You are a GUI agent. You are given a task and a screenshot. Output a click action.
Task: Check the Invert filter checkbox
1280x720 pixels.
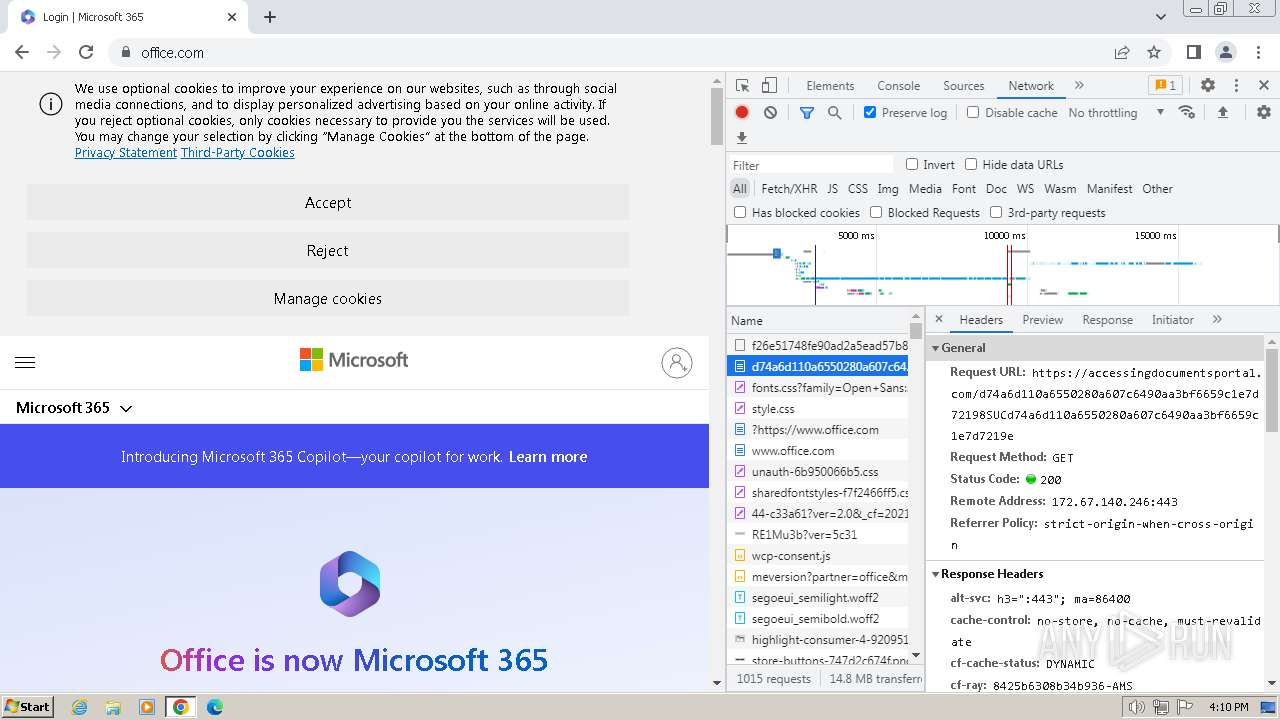coord(912,164)
